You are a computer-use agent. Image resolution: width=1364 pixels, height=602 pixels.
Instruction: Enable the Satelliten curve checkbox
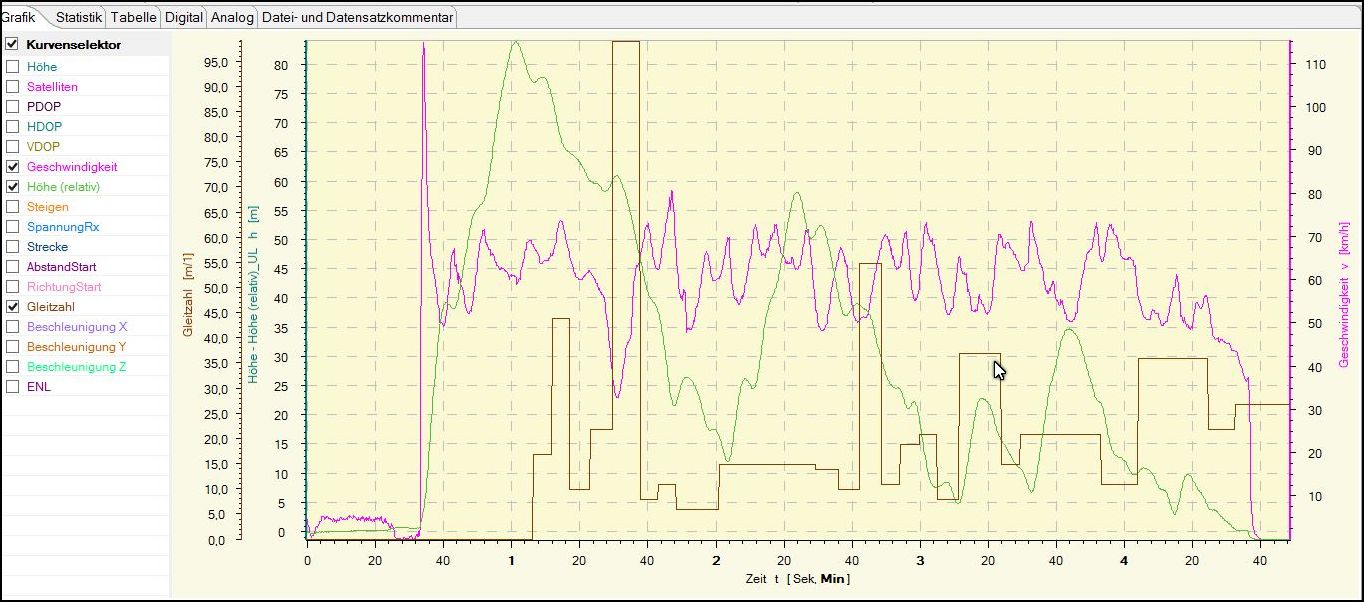click(x=12, y=87)
